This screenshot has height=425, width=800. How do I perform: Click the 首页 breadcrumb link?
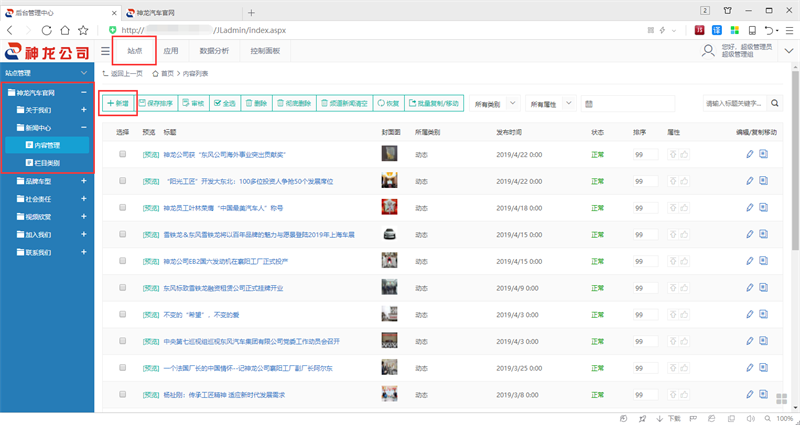click(x=163, y=74)
